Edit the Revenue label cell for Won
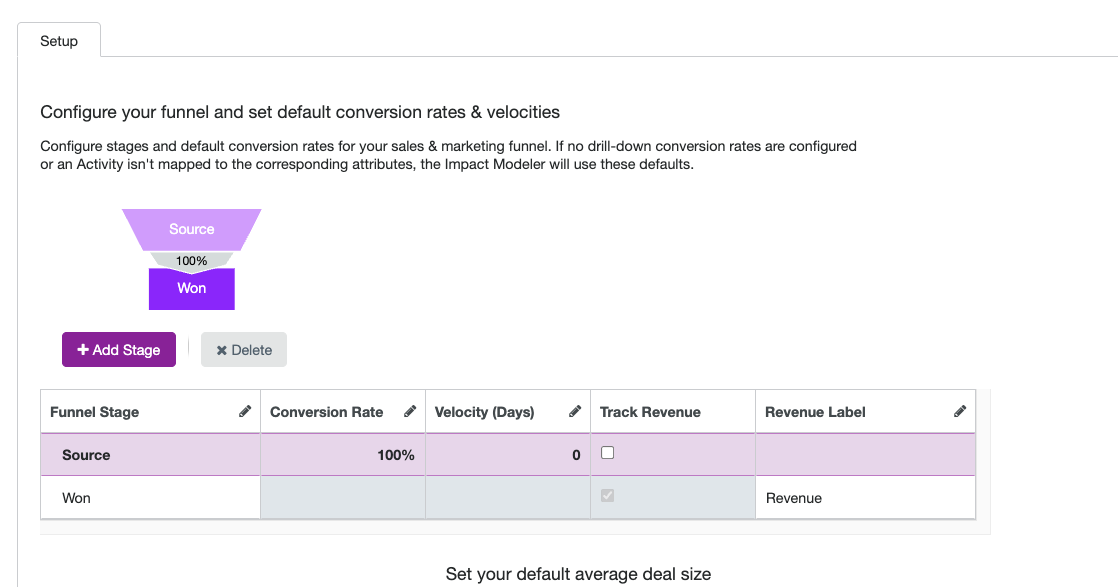 tap(864, 498)
